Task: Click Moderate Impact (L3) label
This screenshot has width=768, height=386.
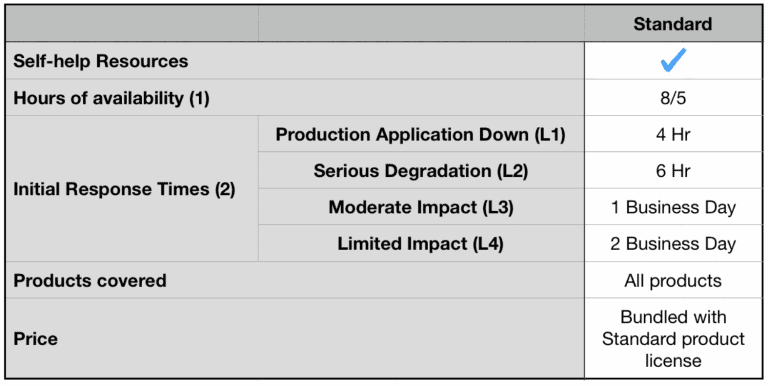Action: tap(421, 207)
